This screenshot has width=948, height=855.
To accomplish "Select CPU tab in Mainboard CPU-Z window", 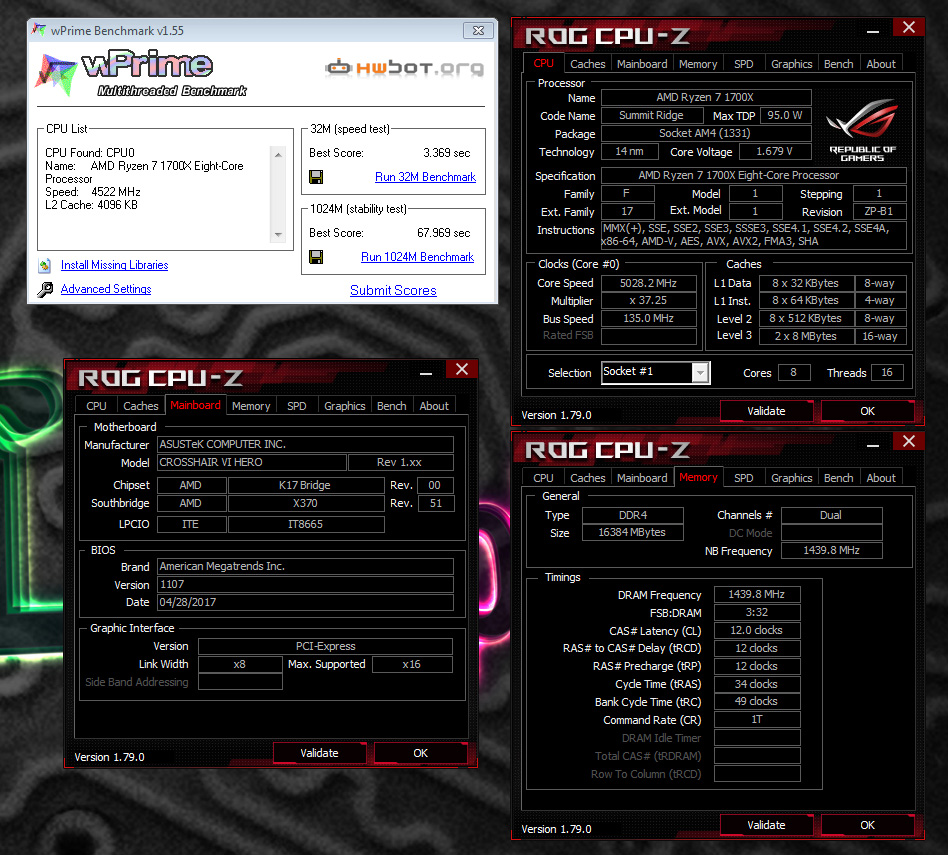I will [x=96, y=406].
